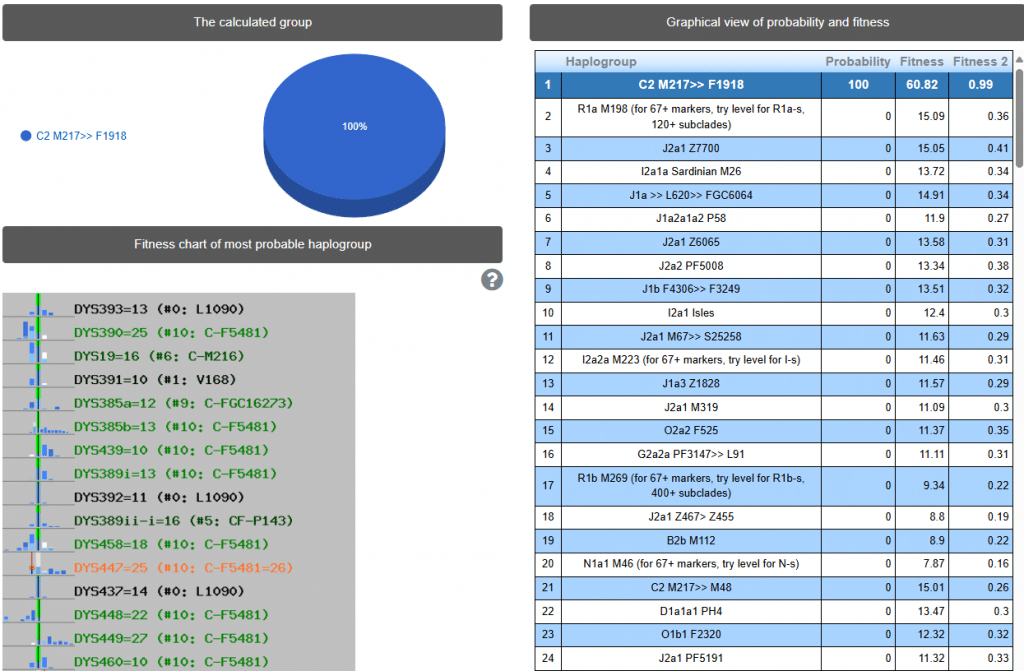Select the top row C2 M217>> F1918
Viewport: 1024px width, 671px height.
pyautogui.click(x=690, y=85)
